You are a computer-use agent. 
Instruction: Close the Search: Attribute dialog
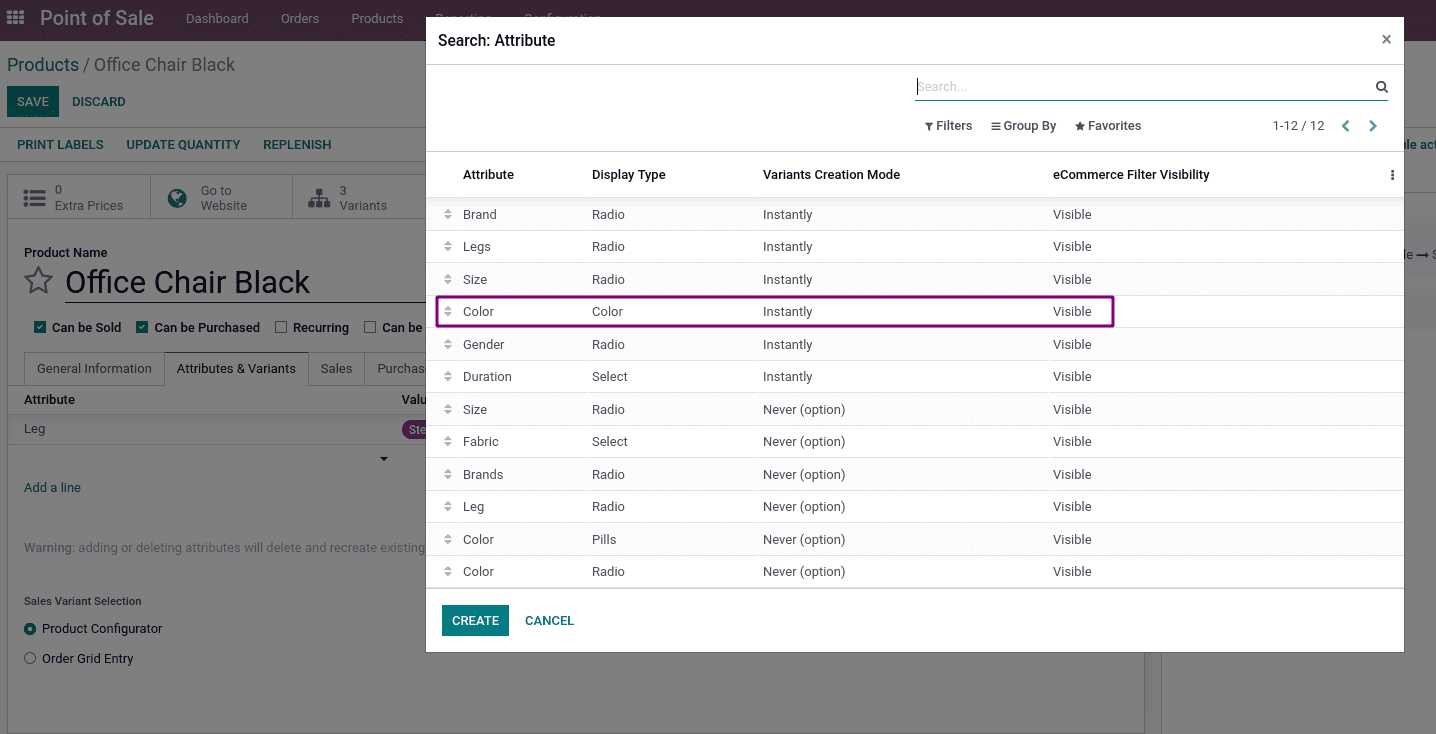click(1386, 40)
